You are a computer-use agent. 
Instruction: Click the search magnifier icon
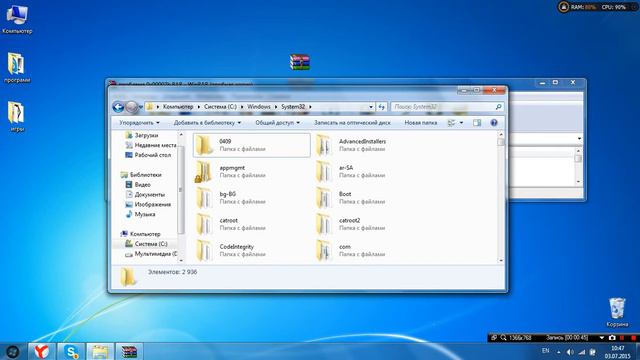click(x=498, y=107)
